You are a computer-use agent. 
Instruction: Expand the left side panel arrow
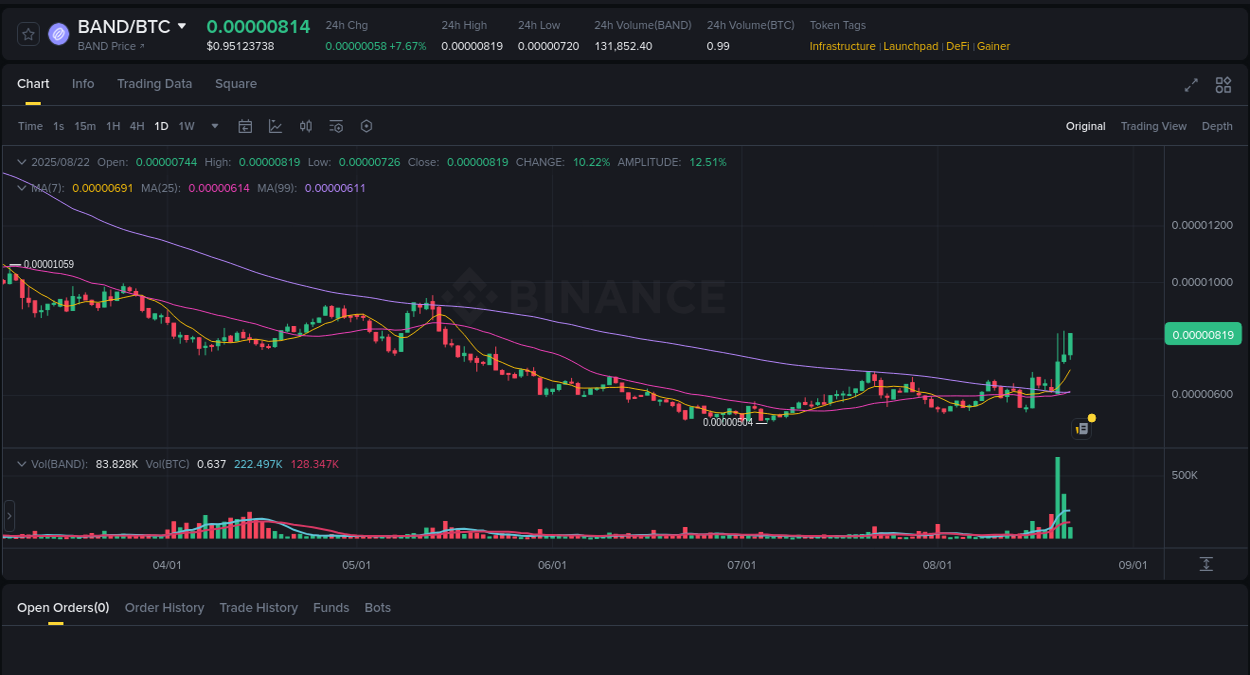pyautogui.click(x=9, y=516)
